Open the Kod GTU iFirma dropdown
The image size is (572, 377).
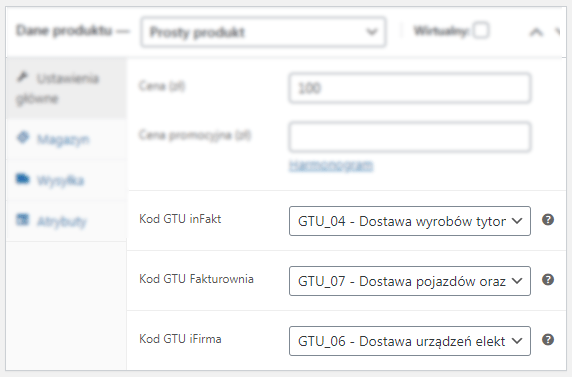click(410, 341)
